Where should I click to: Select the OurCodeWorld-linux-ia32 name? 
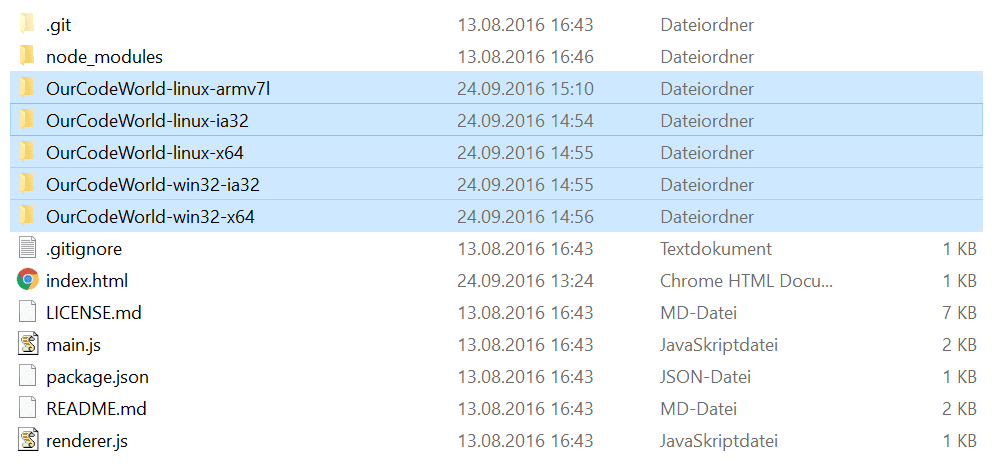tap(147, 121)
